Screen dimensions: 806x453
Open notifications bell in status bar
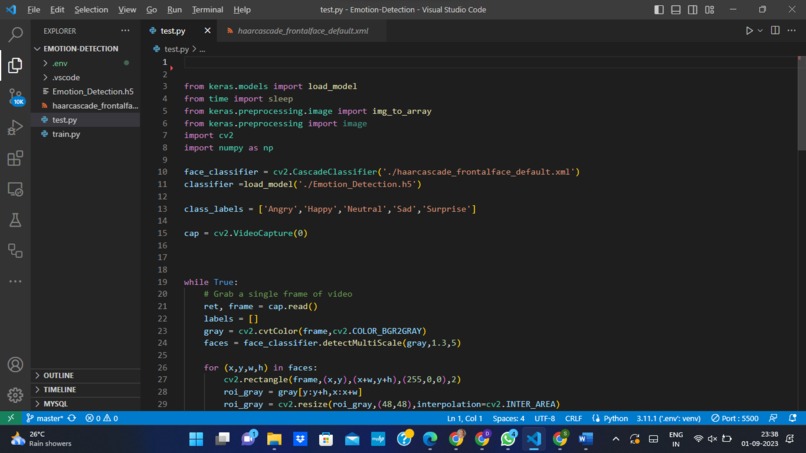coord(793,418)
